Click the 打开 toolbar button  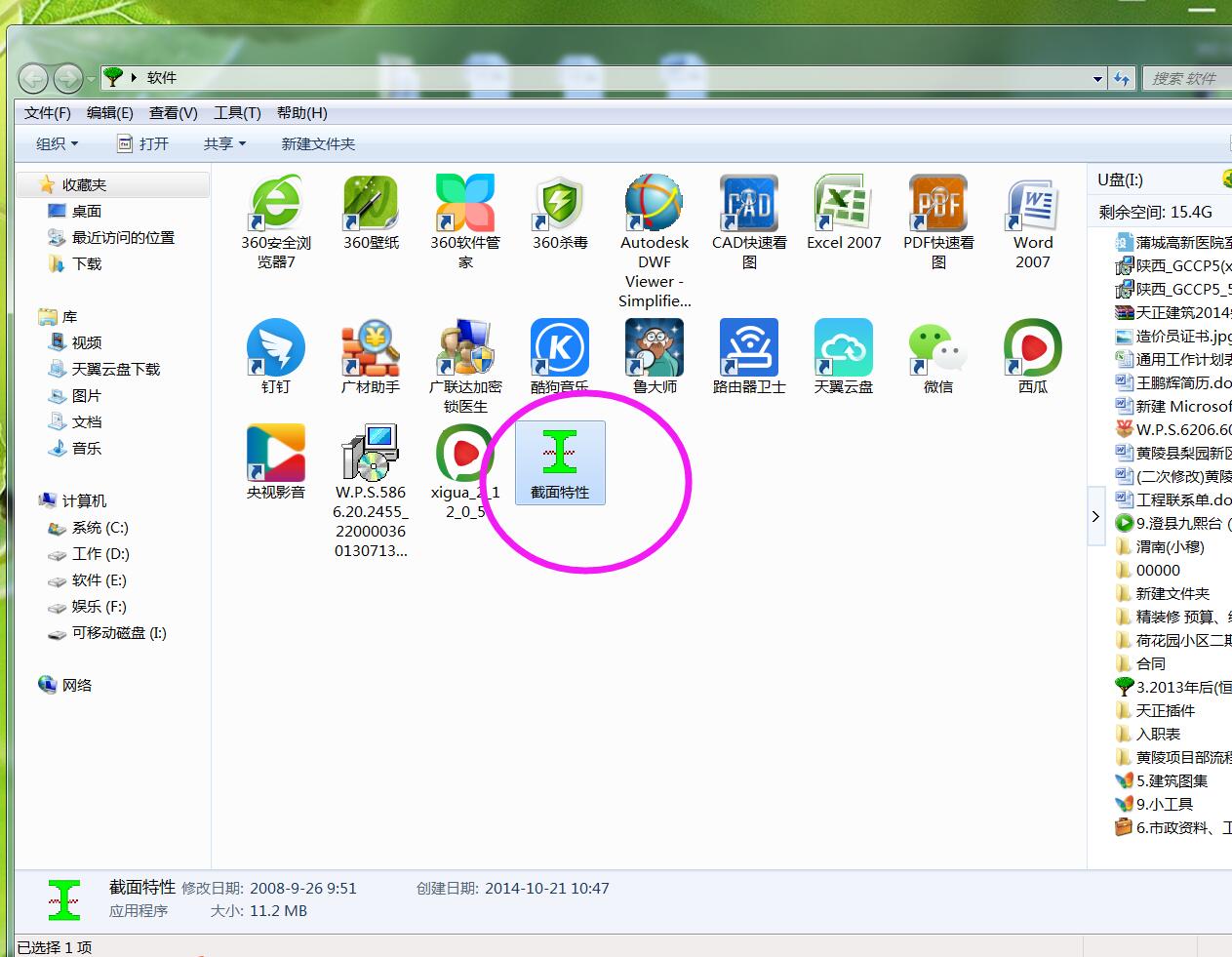142,143
